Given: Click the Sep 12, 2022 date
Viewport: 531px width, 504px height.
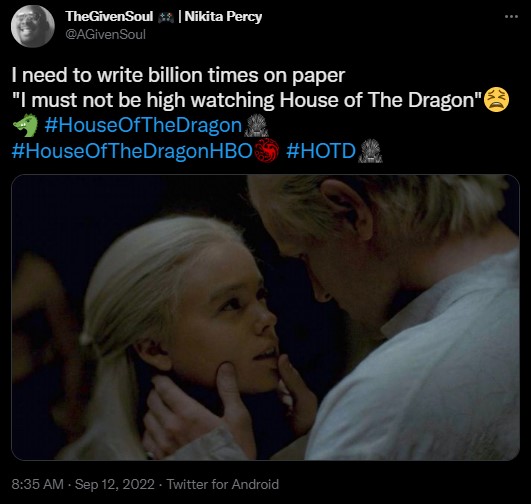Looking at the screenshot, I should (115, 484).
